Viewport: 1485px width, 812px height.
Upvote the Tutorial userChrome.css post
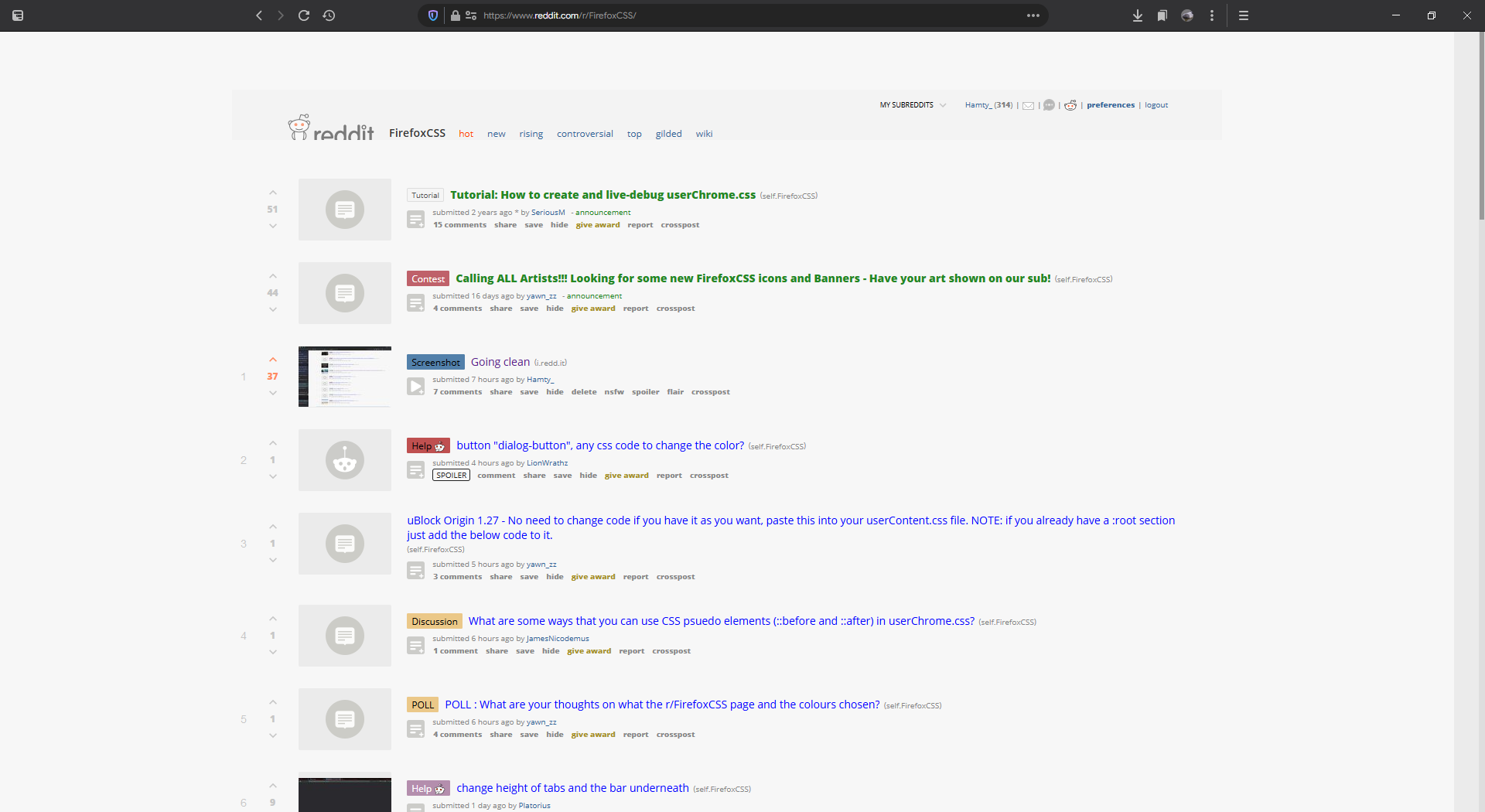pyautogui.click(x=273, y=193)
